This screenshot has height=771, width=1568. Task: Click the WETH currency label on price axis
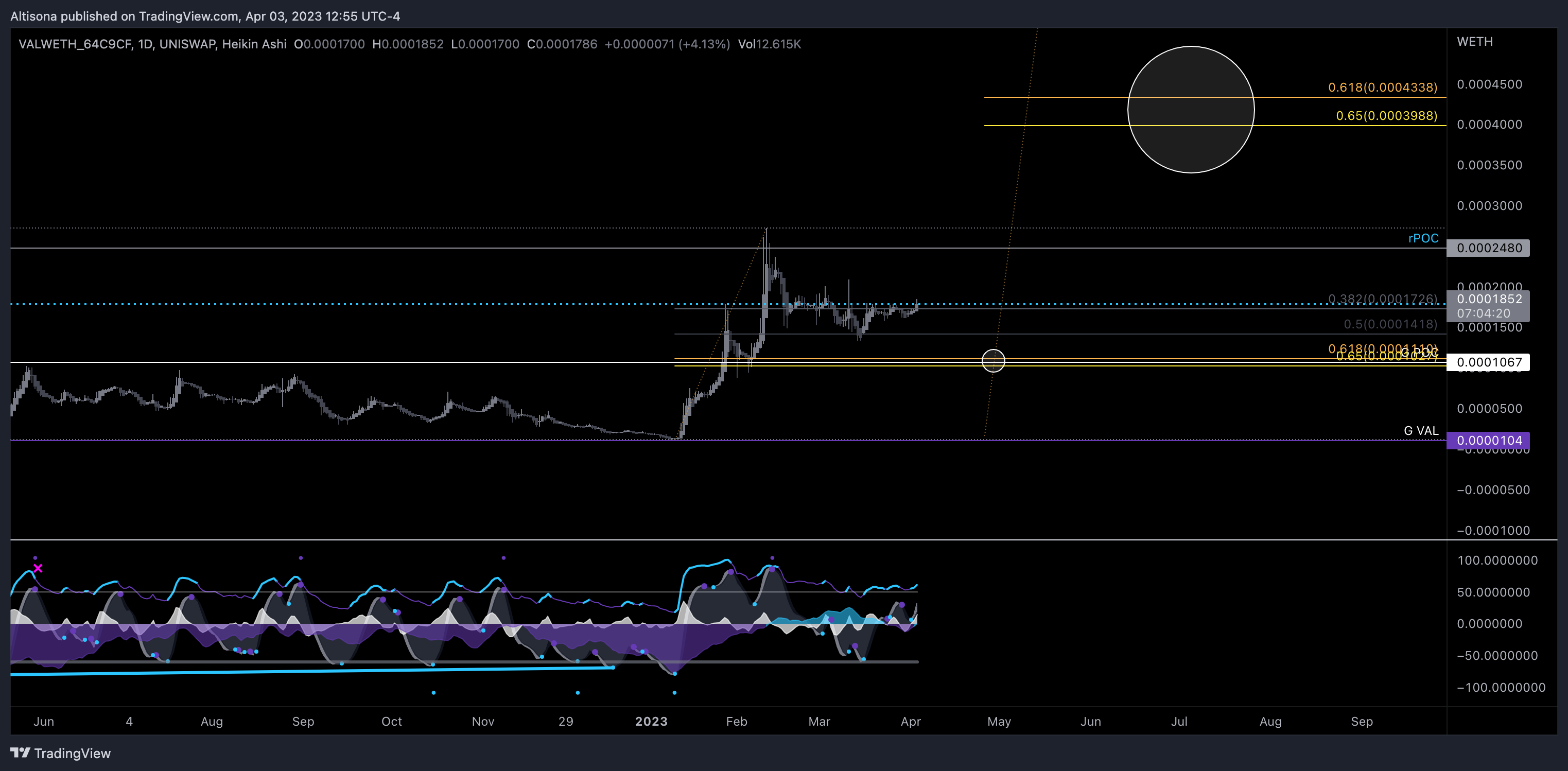coord(1474,42)
